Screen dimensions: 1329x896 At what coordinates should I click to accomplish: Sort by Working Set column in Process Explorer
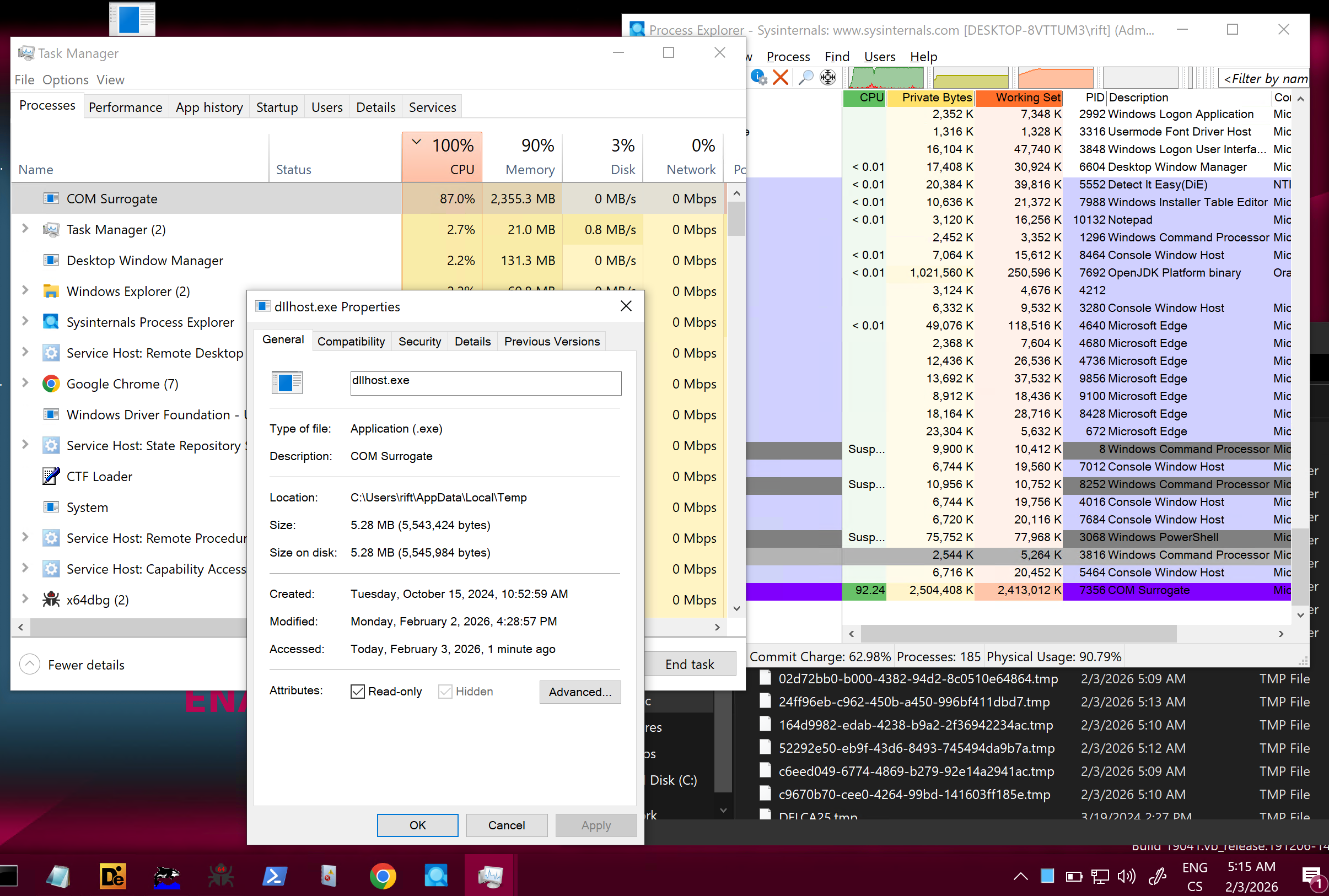(1019, 98)
